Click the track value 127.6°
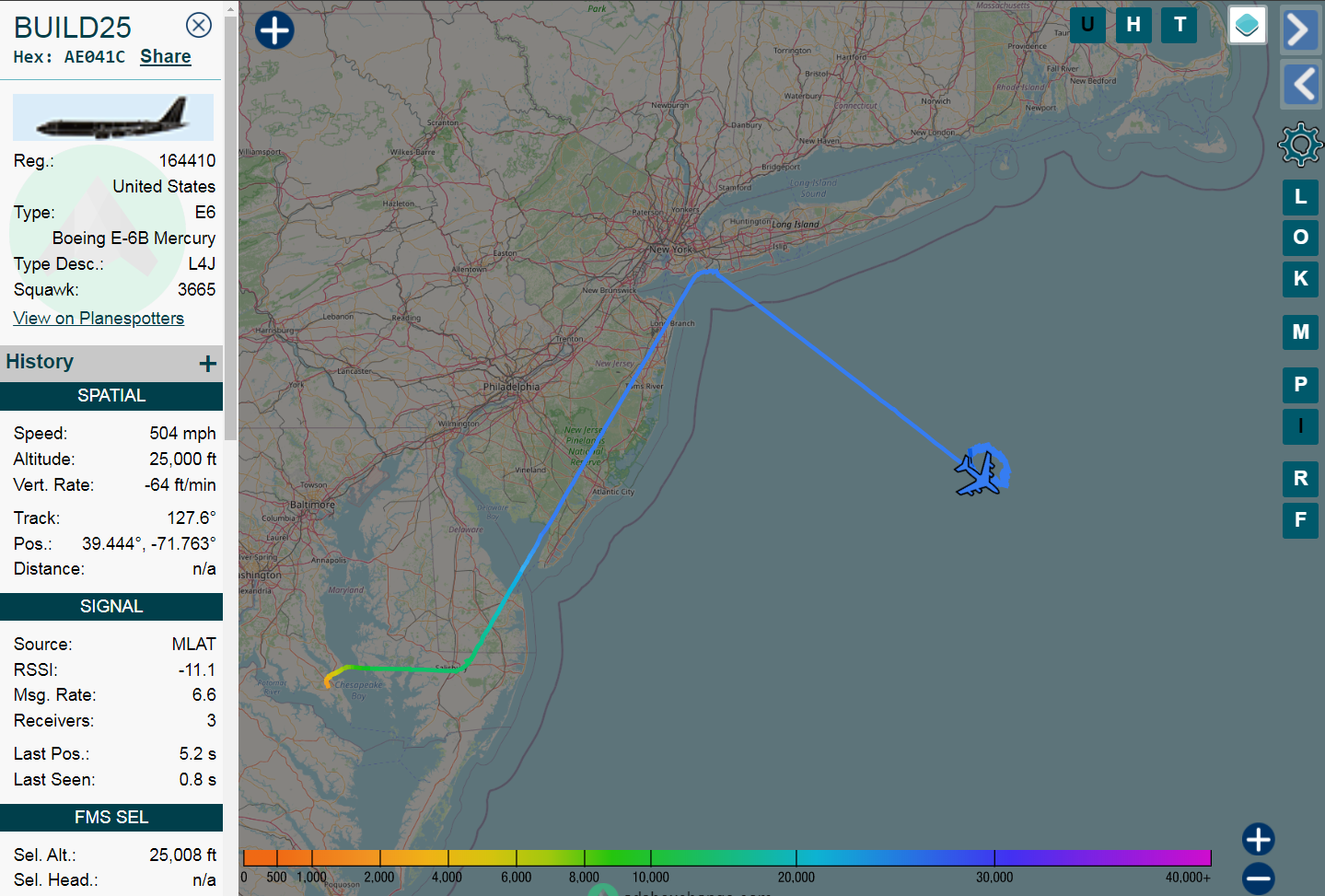 coord(192,518)
